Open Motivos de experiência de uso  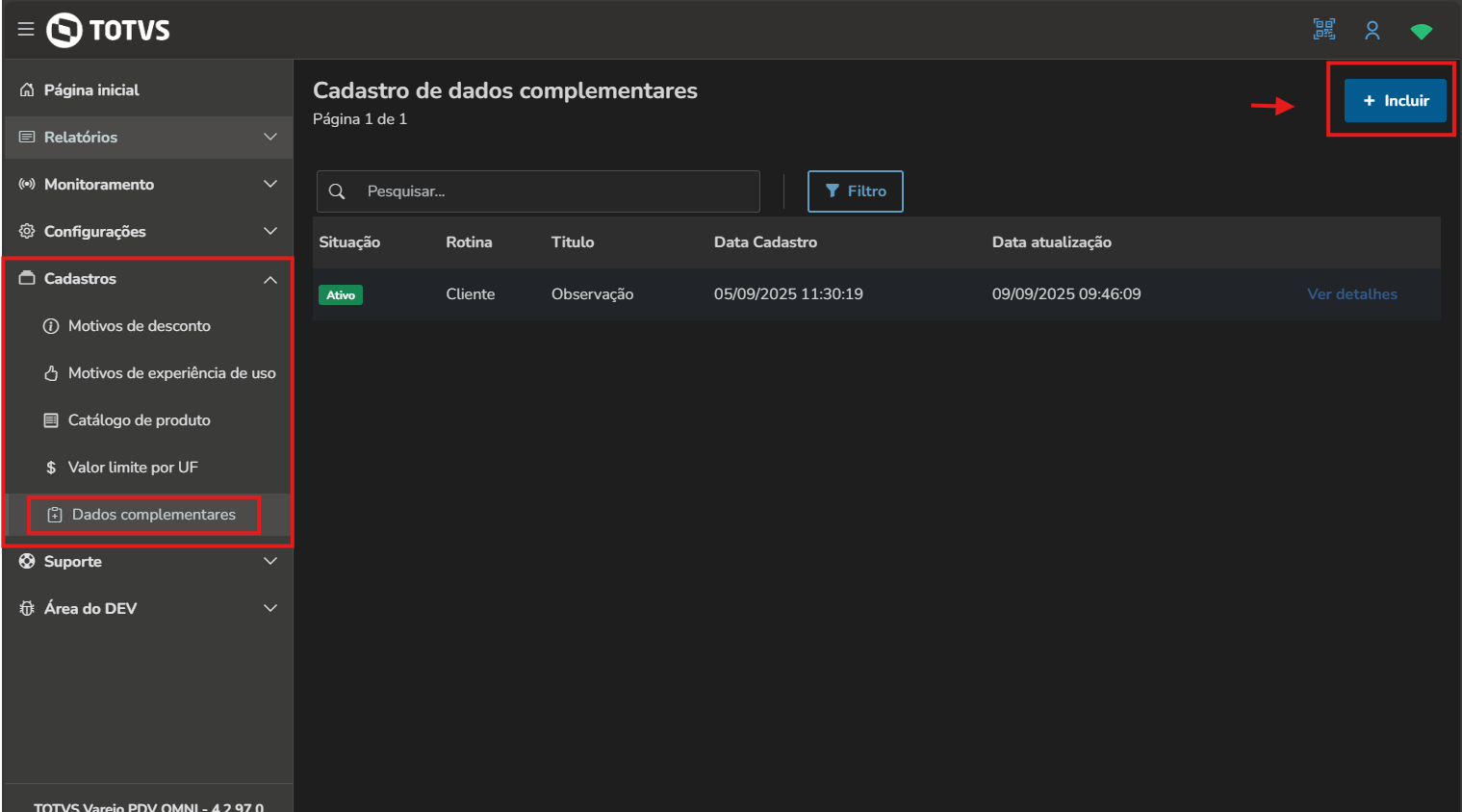171,373
